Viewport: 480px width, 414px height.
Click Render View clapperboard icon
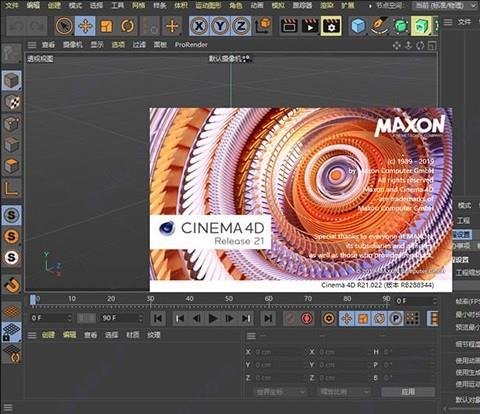point(289,26)
